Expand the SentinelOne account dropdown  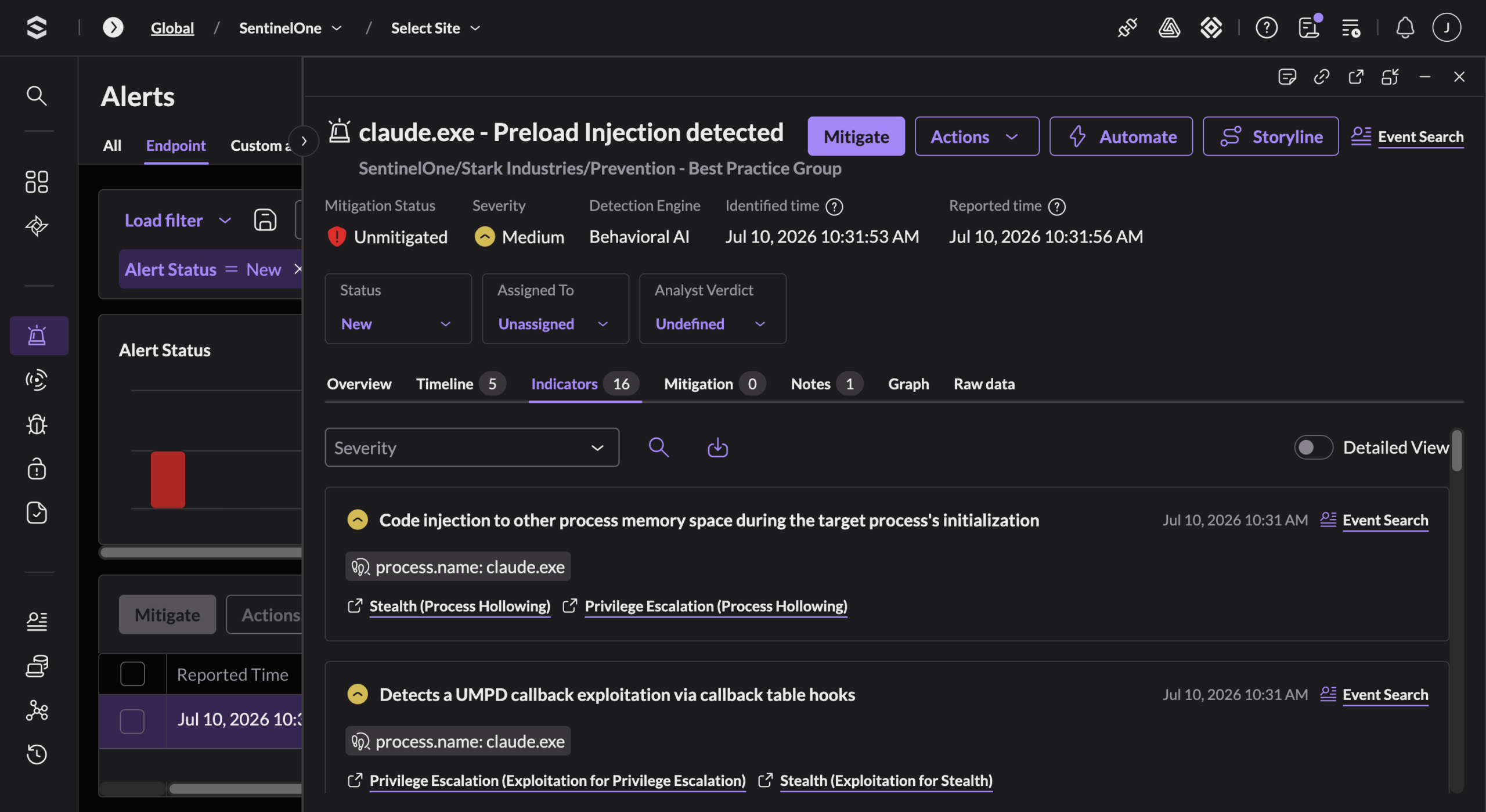290,28
